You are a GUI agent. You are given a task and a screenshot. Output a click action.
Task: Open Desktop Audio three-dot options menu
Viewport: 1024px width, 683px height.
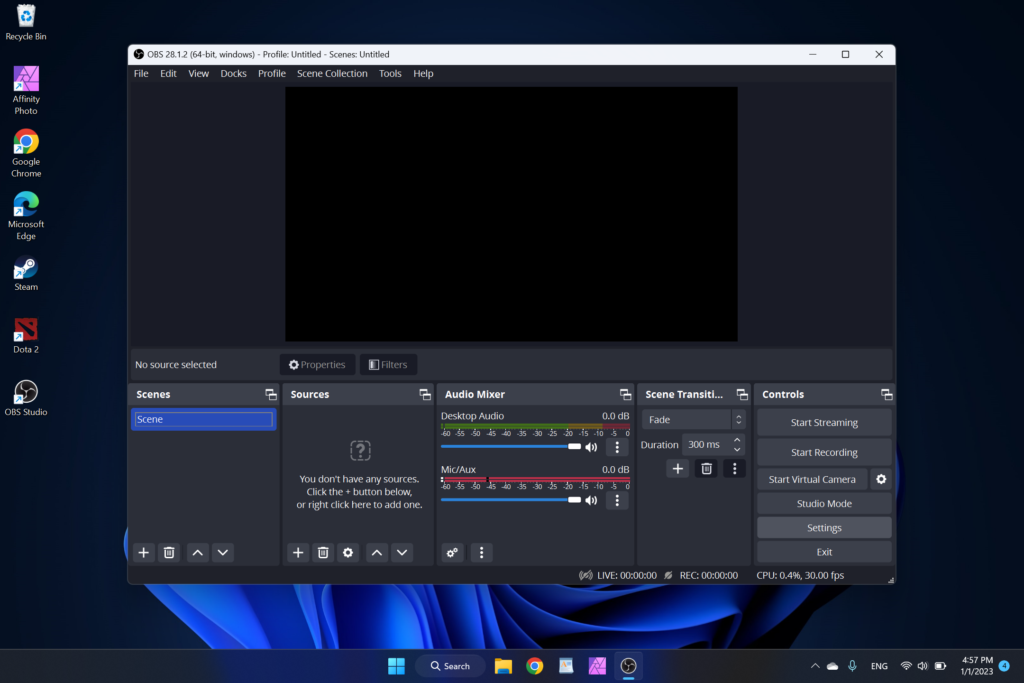(x=617, y=447)
